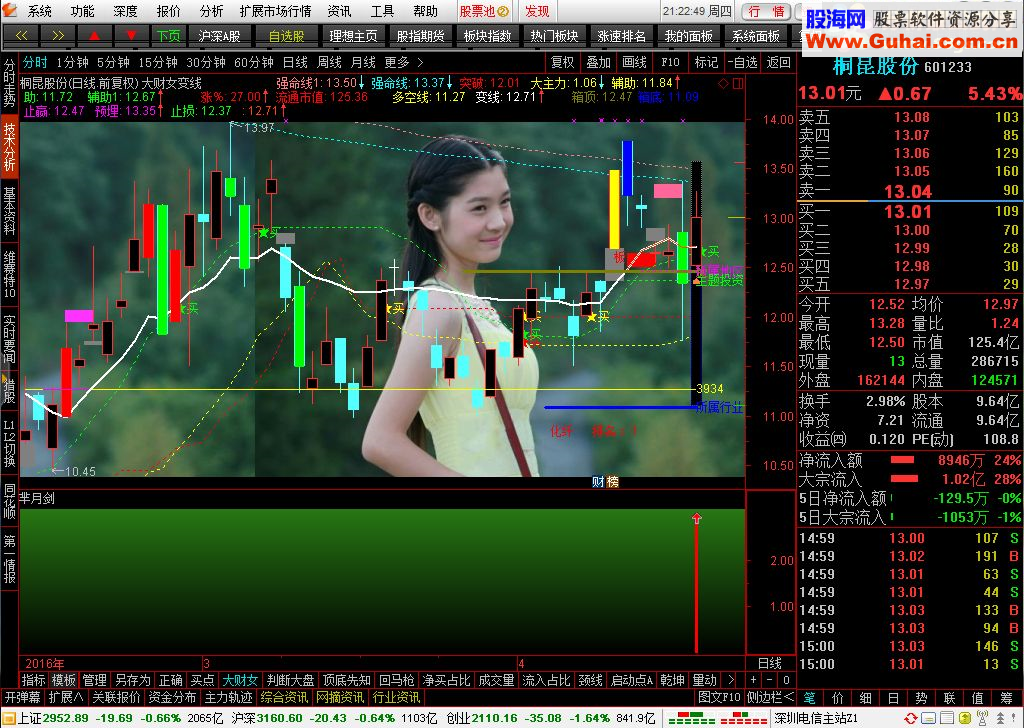The height and width of the screenshot is (728, 1024).
Task: Click the 返回 back button
Action: pos(779,63)
